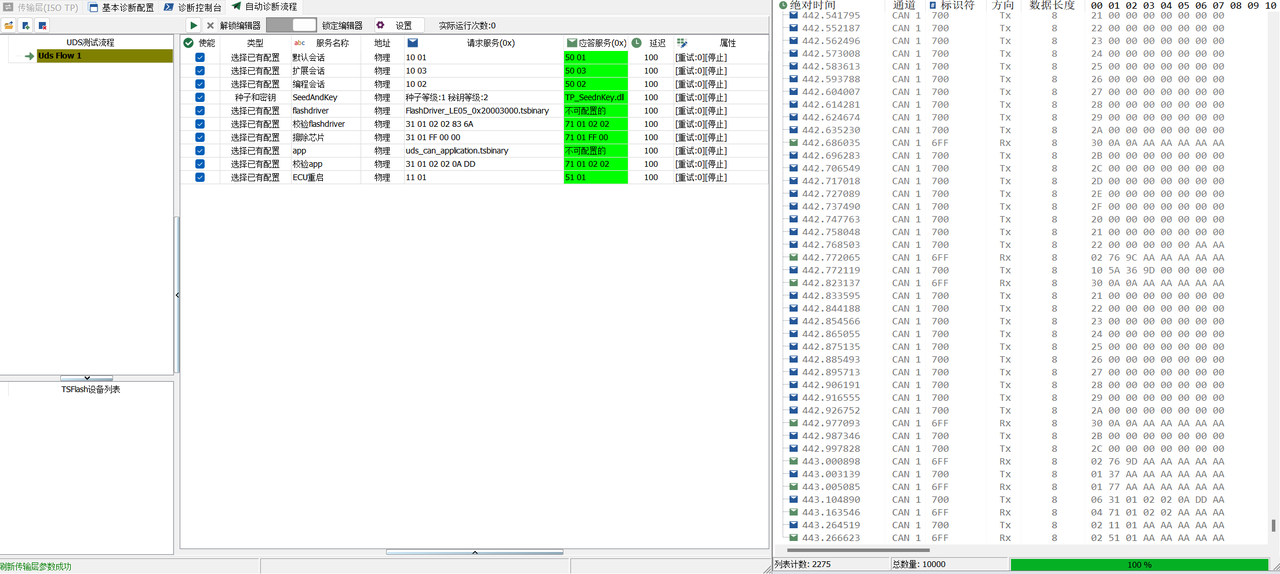Image resolution: width=1280 pixels, height=574 pixels.
Task: Collapse the left flow panel with the side arrow handle
Action: [177, 295]
